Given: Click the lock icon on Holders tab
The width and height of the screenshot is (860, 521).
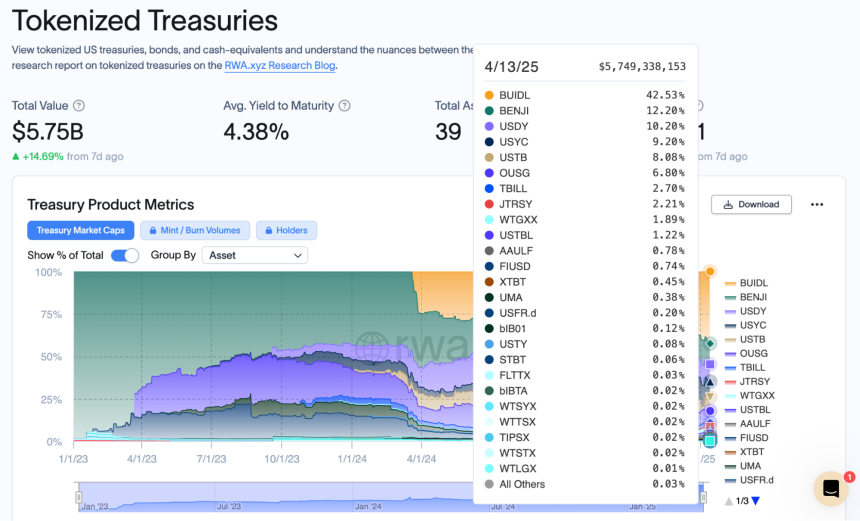Looking at the screenshot, I should click(269, 231).
